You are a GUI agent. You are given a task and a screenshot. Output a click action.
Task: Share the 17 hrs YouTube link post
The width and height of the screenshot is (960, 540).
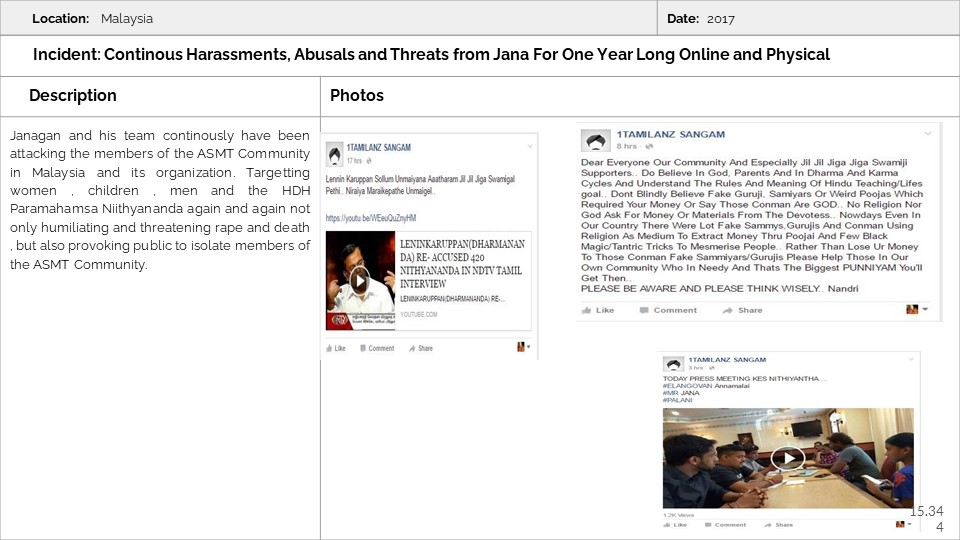pyautogui.click(x=420, y=348)
